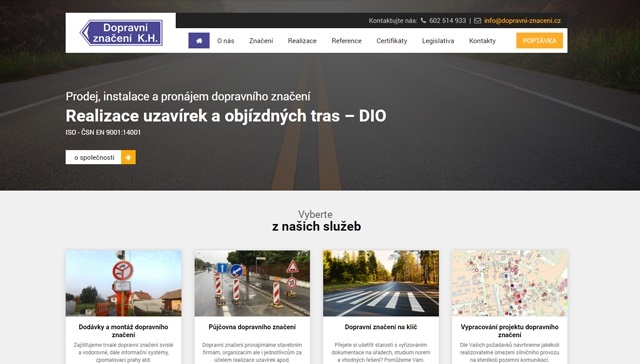Open the O nás menu item
The image size is (640, 364).
point(225,41)
